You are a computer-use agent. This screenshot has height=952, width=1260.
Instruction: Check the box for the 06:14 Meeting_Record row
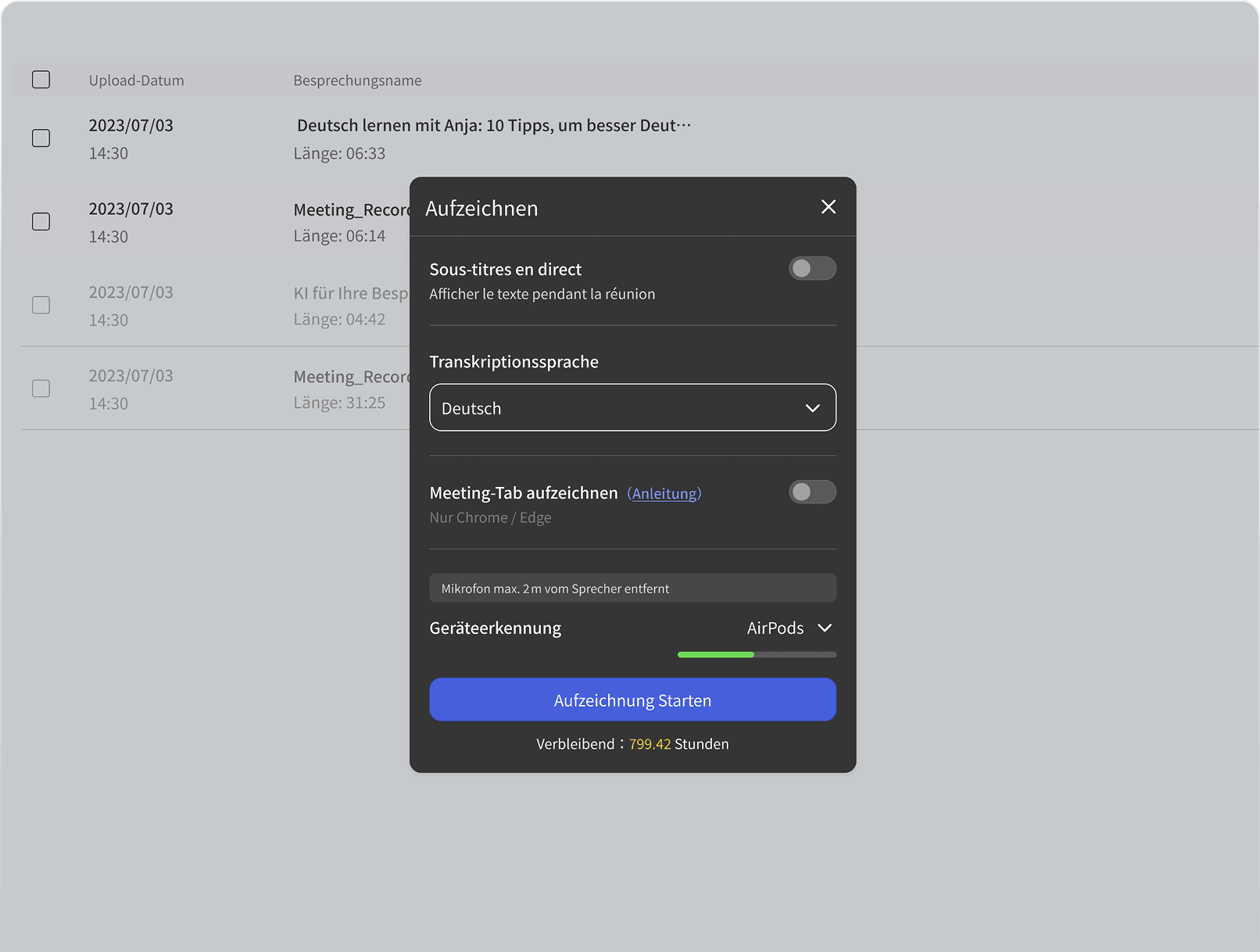[41, 222]
